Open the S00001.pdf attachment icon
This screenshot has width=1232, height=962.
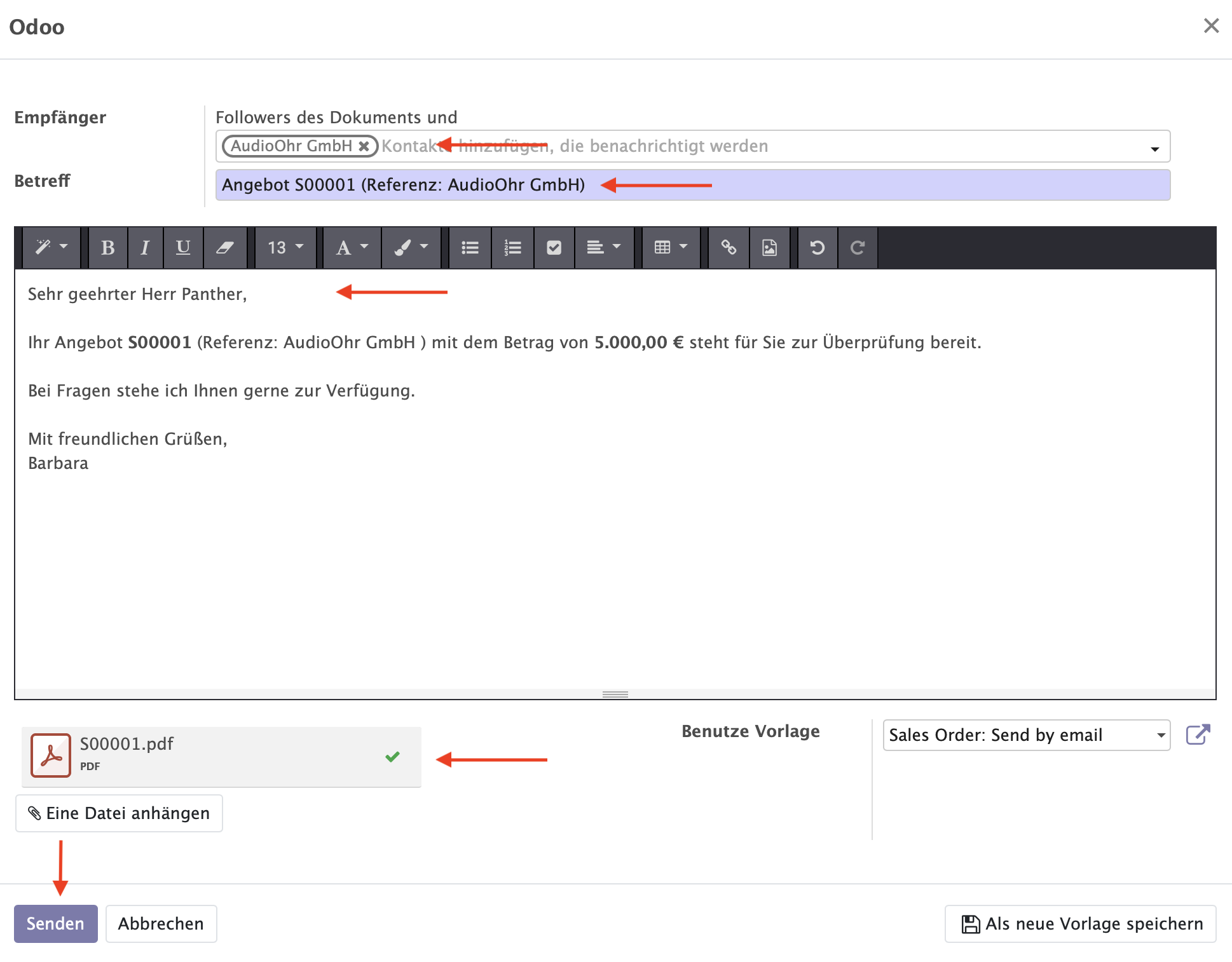click(x=51, y=755)
